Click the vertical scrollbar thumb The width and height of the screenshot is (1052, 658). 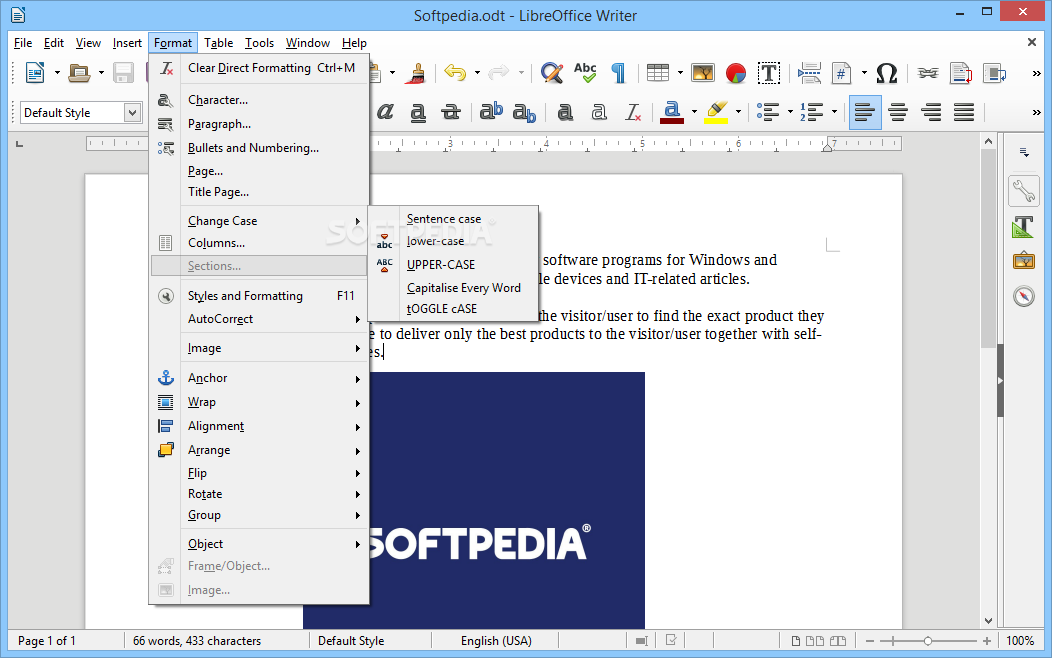pos(988,248)
